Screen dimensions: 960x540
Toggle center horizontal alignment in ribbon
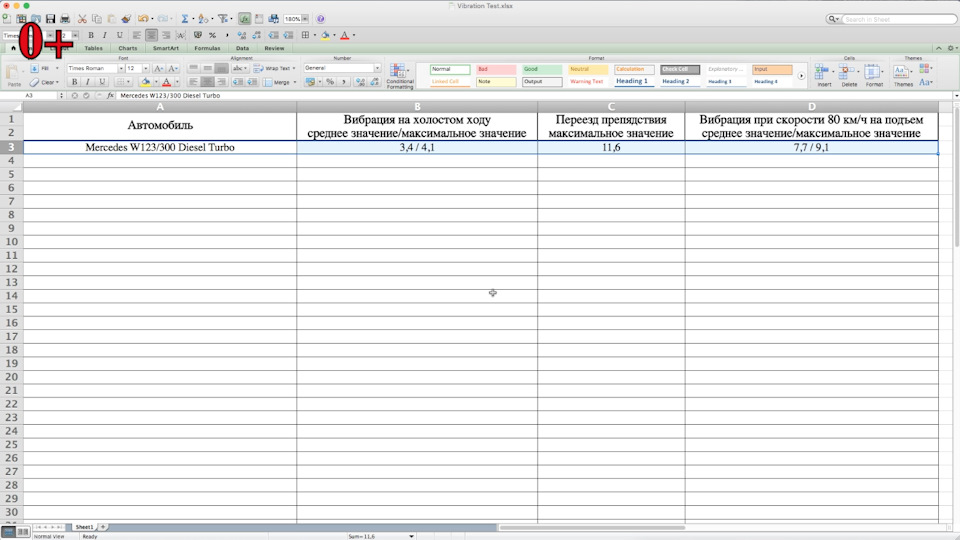pyautogui.click(x=208, y=81)
